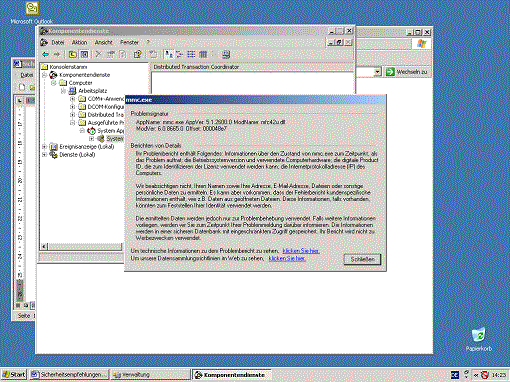This screenshot has width=510, height=382.
Task: Expand the COM+-Anwendungen folder node
Action: pos(72,99)
